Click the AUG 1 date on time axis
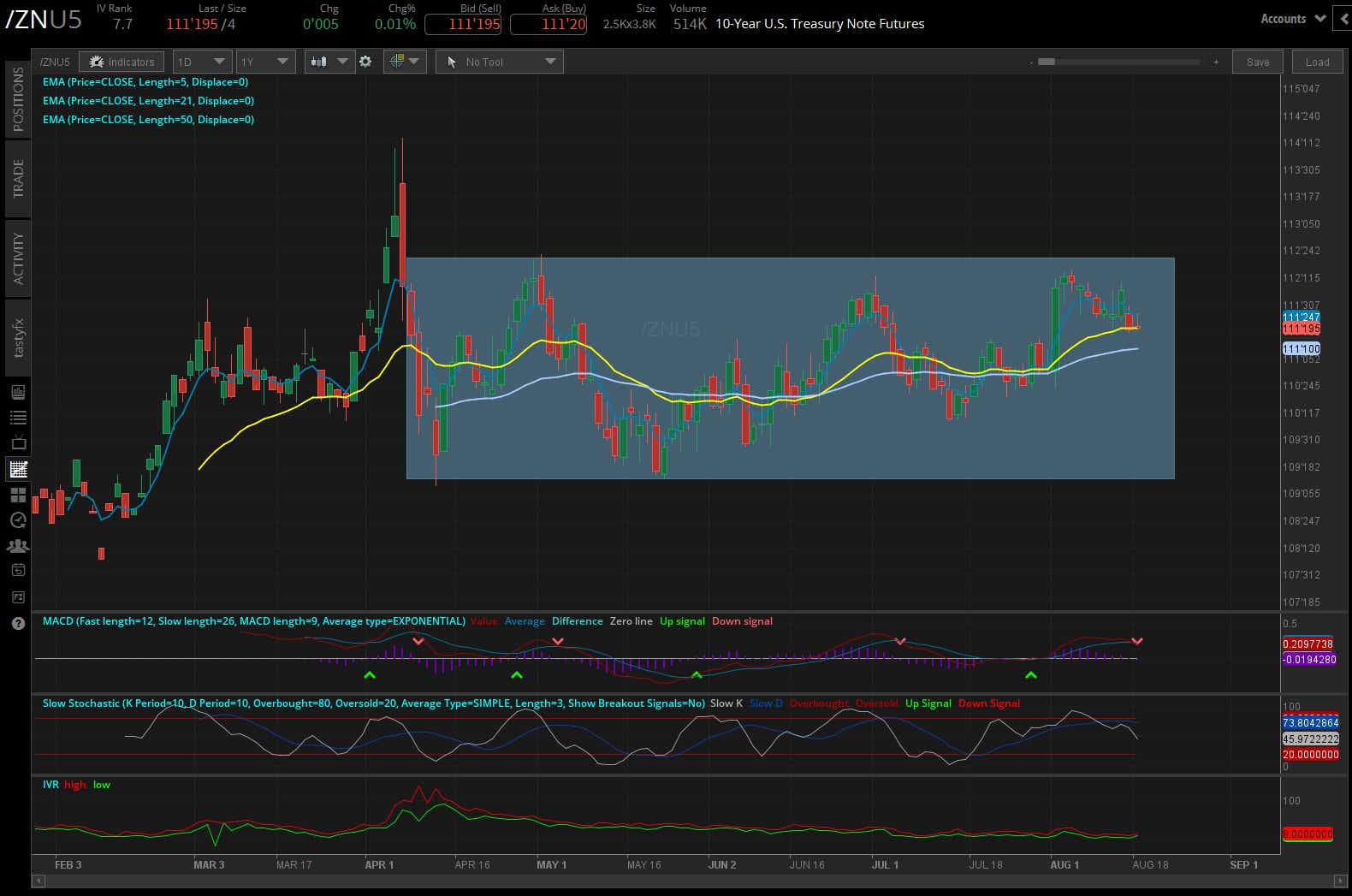This screenshot has width=1352, height=896. pyautogui.click(x=1064, y=865)
